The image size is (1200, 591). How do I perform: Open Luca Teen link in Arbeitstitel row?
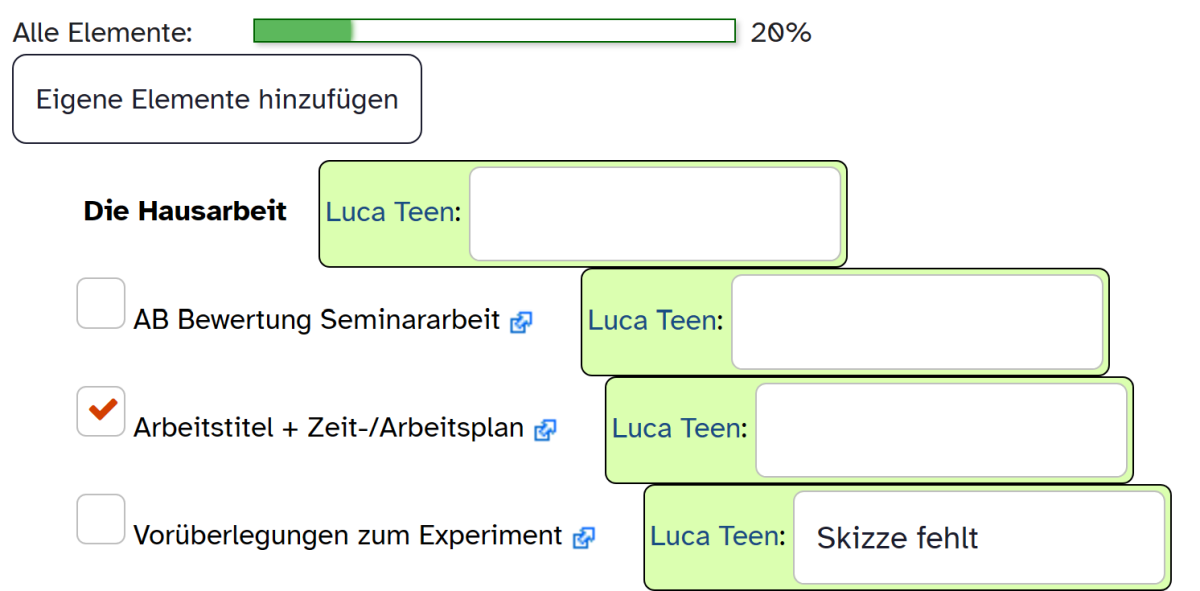point(676,429)
